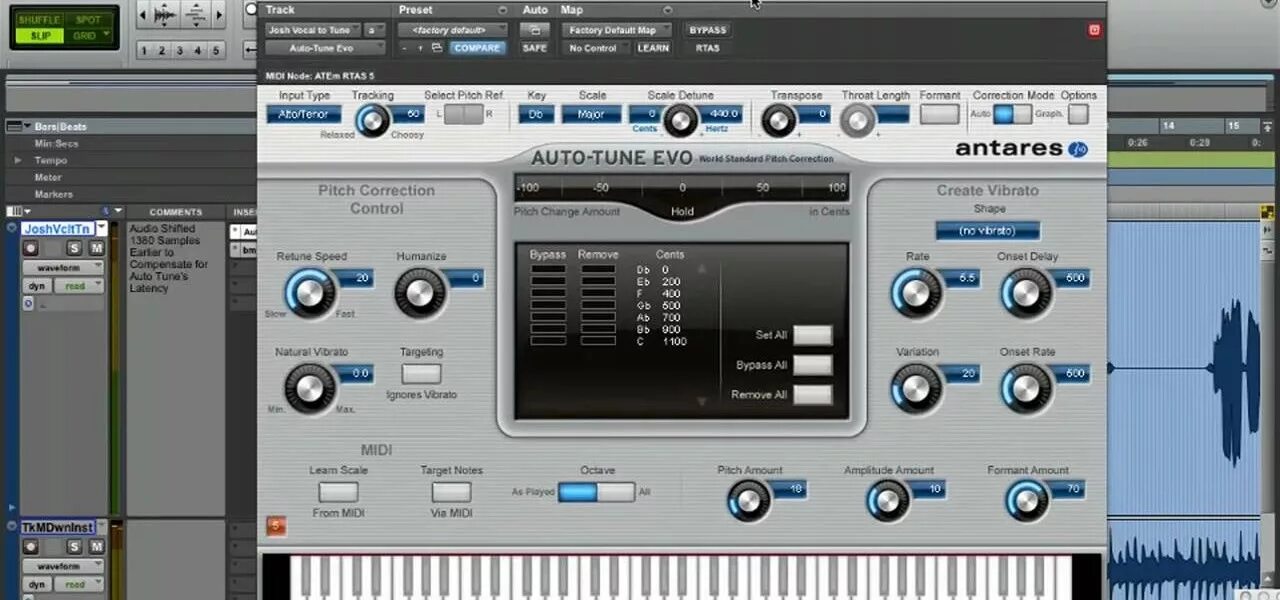1280x600 pixels.
Task: Click the RTAS button
Action: pos(708,48)
